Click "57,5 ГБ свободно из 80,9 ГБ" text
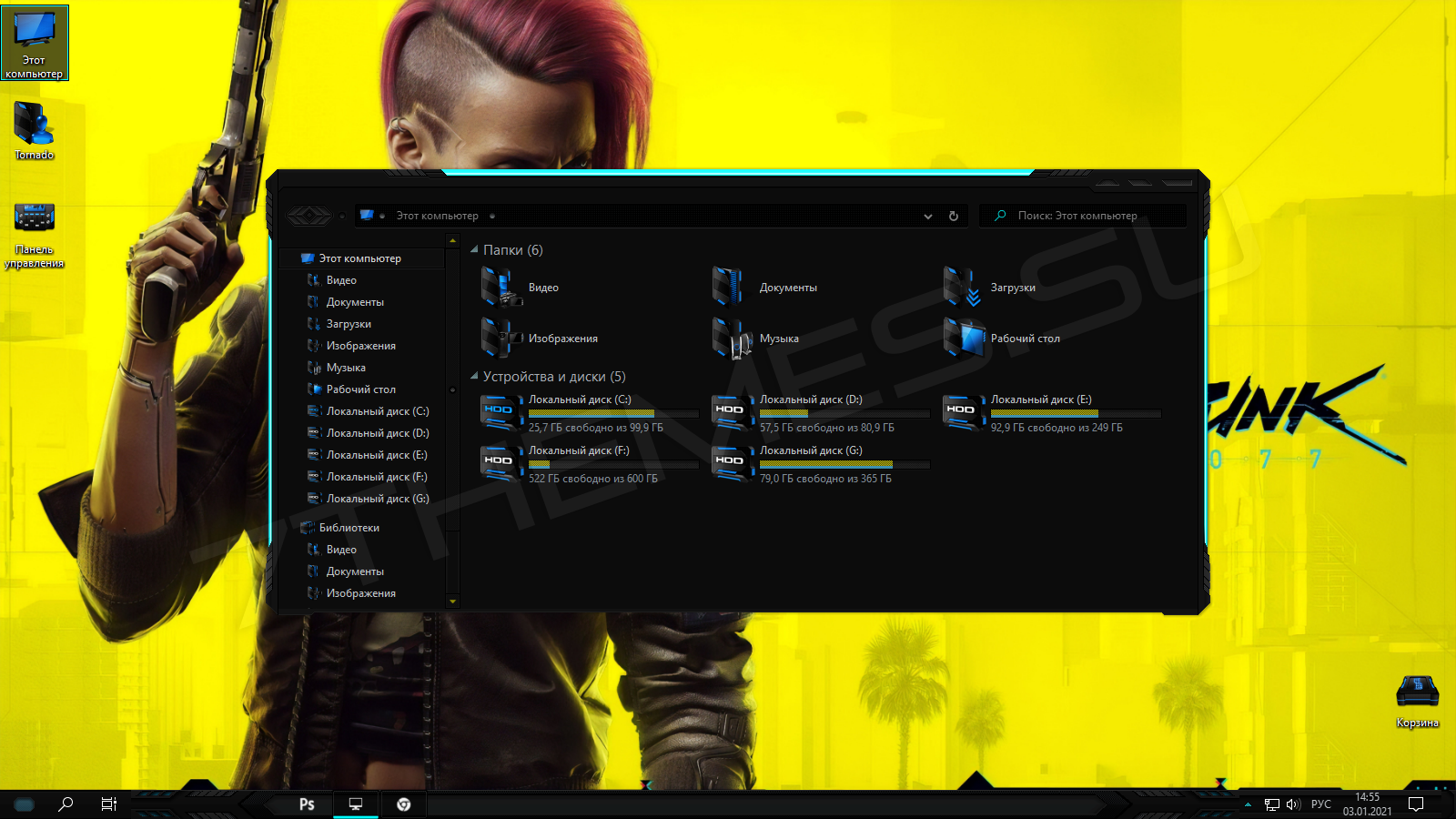This screenshot has width=1456, height=819. (x=827, y=428)
